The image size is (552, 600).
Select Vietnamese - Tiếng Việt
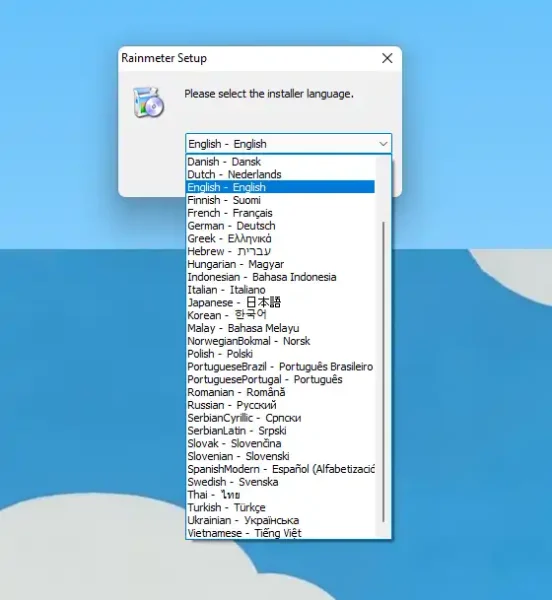pyautogui.click(x=280, y=533)
